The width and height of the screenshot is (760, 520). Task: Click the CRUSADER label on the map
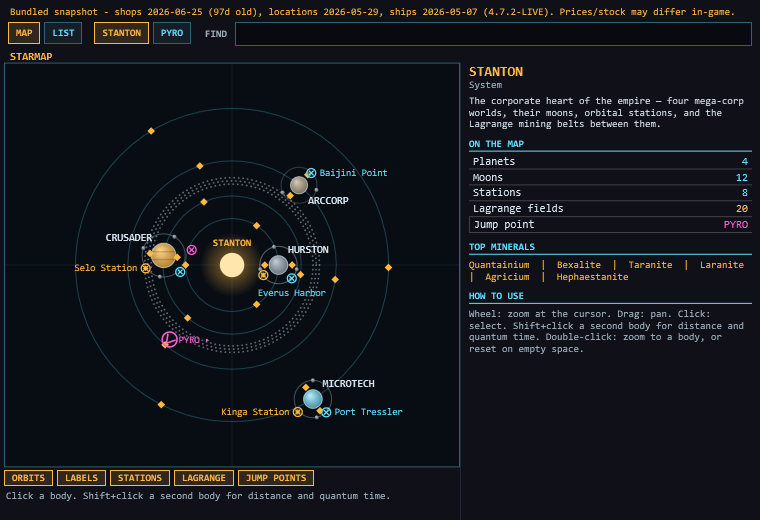click(129, 237)
